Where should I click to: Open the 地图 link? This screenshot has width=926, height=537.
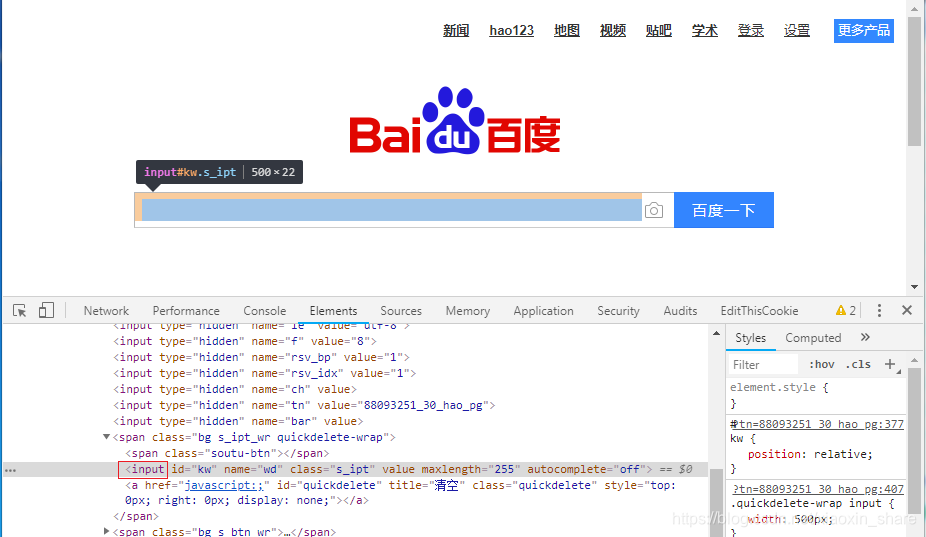[x=567, y=31]
